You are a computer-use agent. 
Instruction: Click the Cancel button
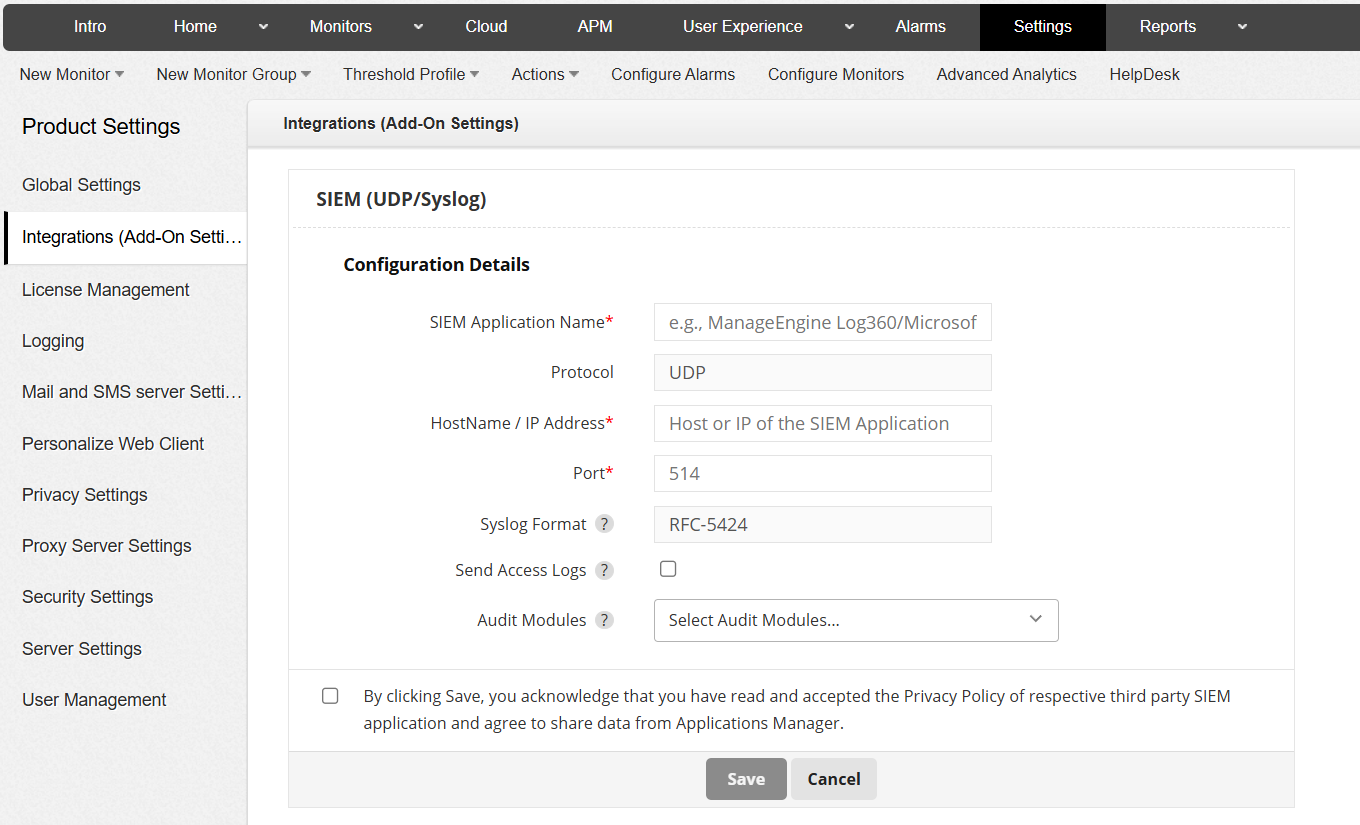pyautogui.click(x=833, y=779)
